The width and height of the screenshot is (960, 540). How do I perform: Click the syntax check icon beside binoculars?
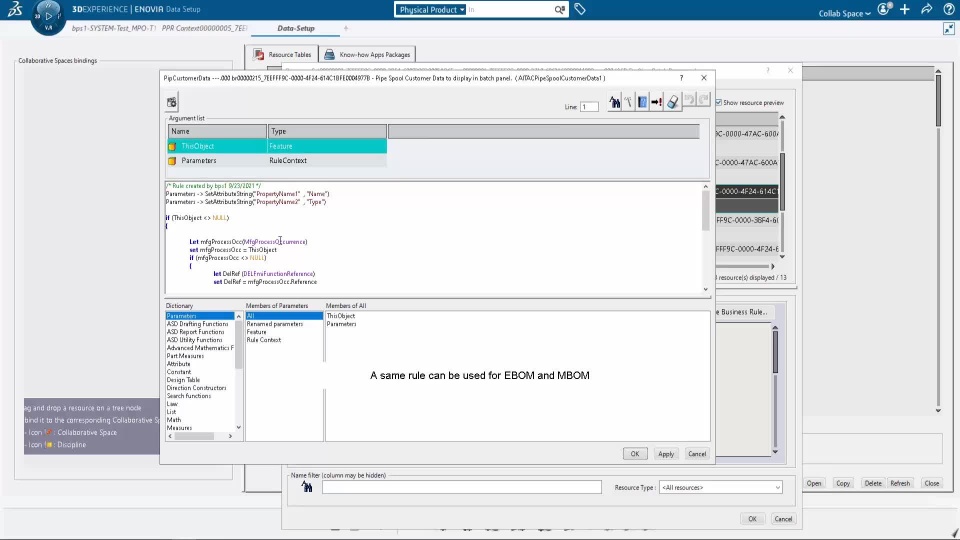point(628,102)
